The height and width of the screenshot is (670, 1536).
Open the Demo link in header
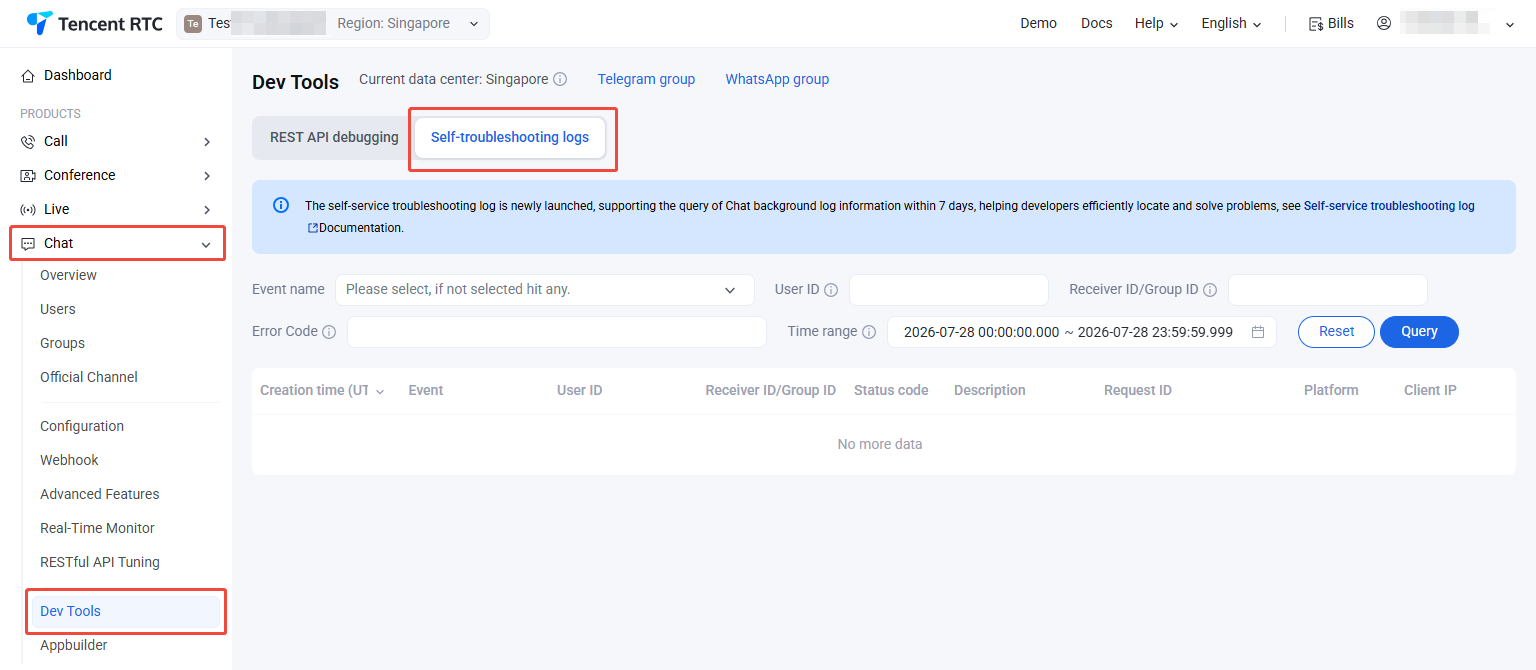[x=1038, y=23]
